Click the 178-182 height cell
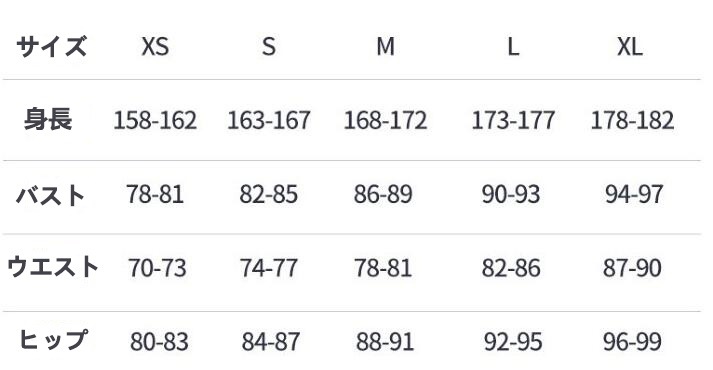Viewport: 713px width, 370px height. 632,120
